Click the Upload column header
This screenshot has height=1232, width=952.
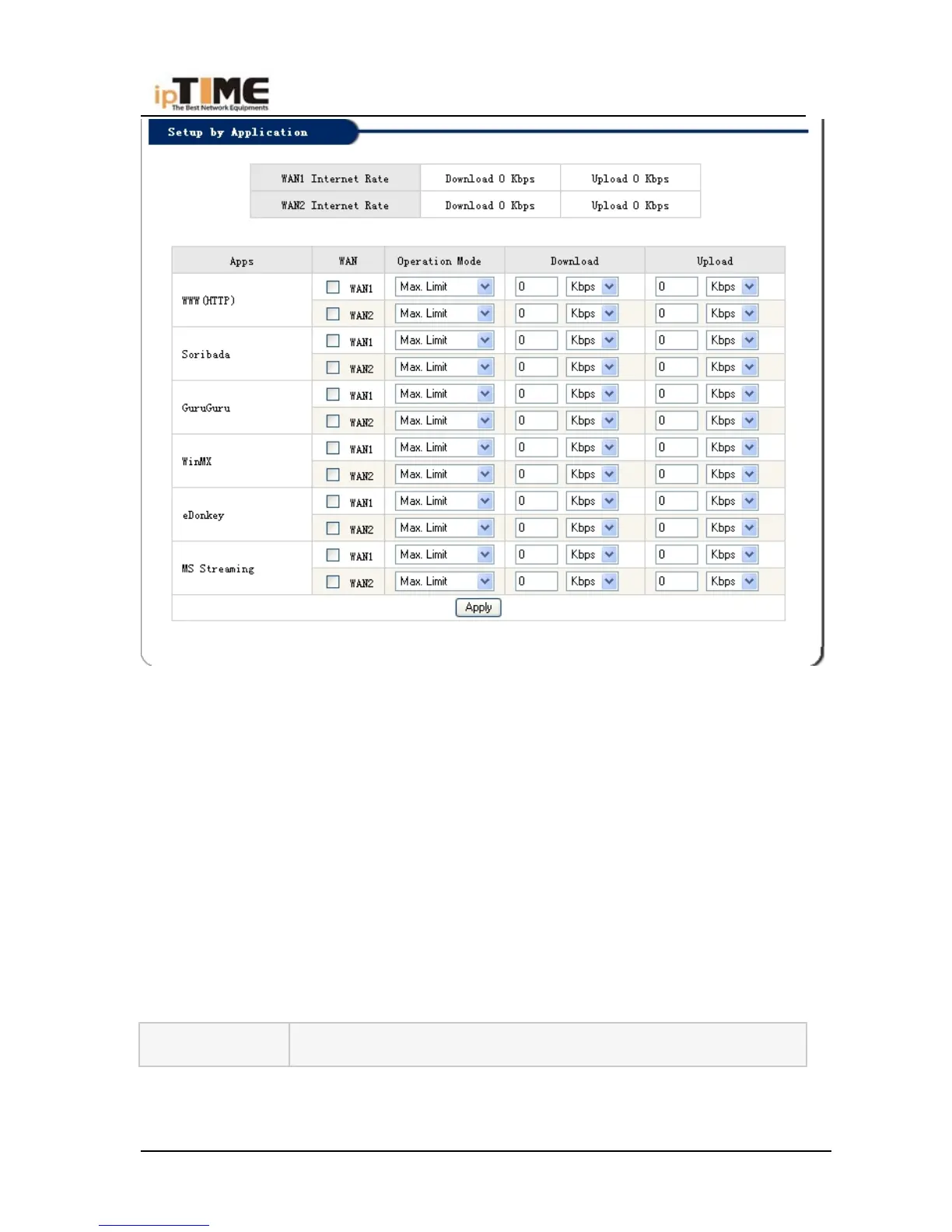715,261
